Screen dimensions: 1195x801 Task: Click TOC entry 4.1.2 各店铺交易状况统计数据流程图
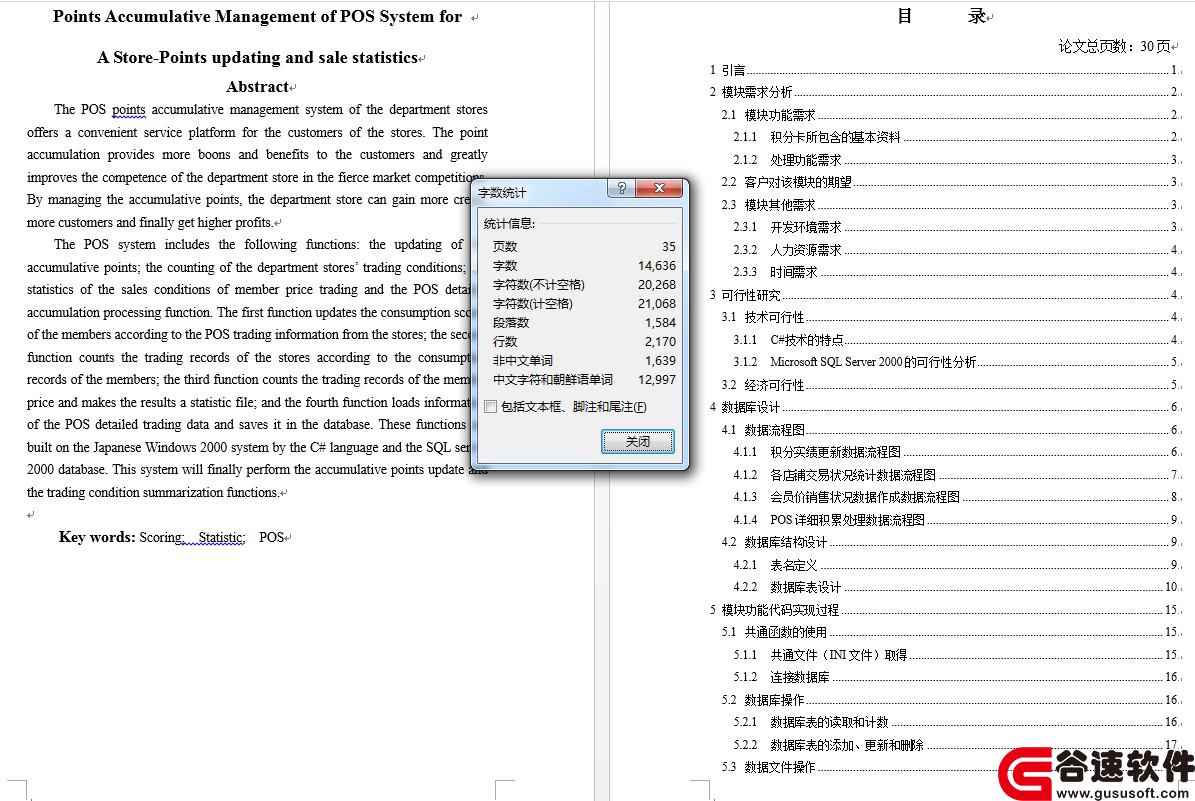coord(956,475)
